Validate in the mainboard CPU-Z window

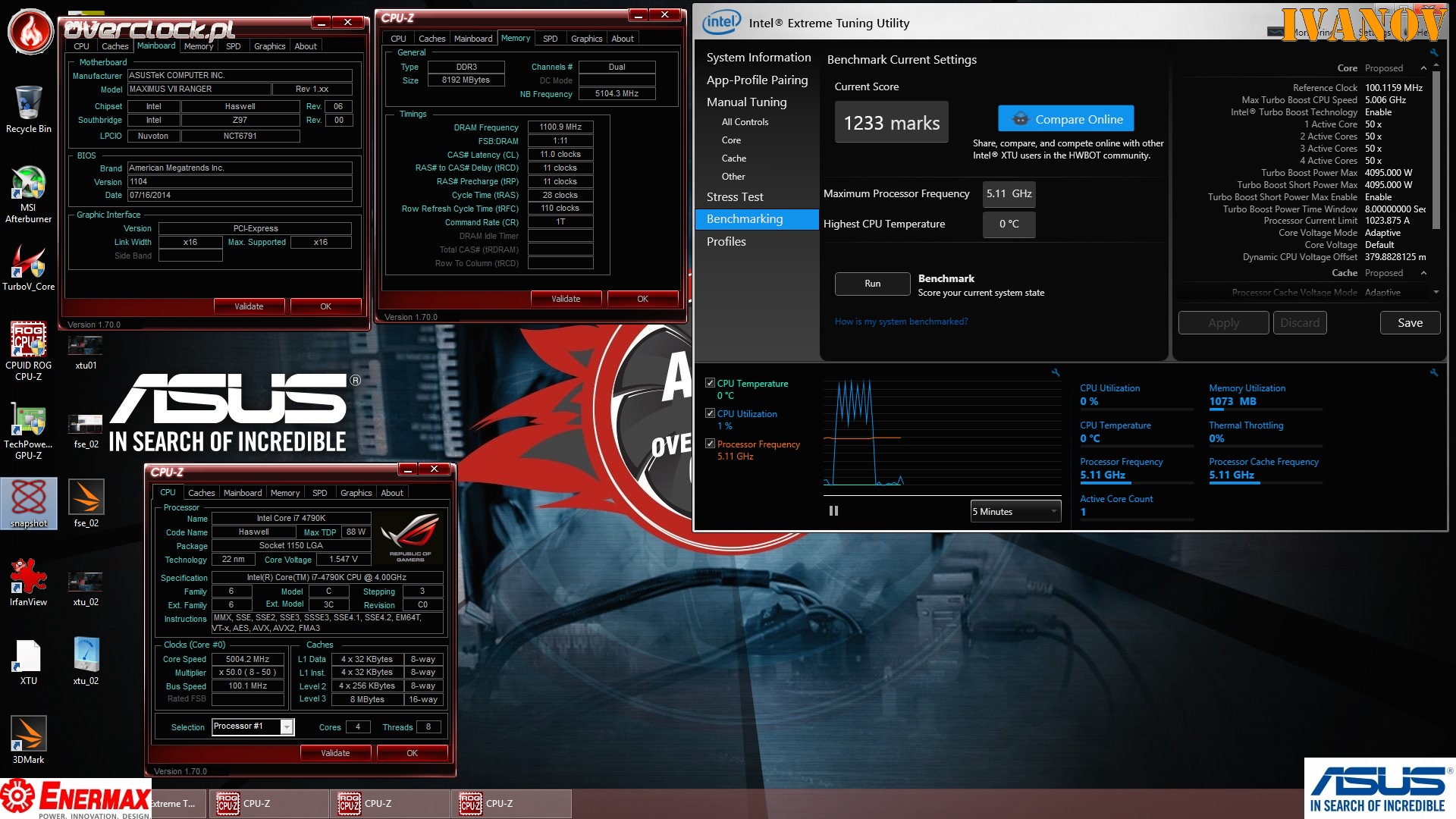coord(249,306)
